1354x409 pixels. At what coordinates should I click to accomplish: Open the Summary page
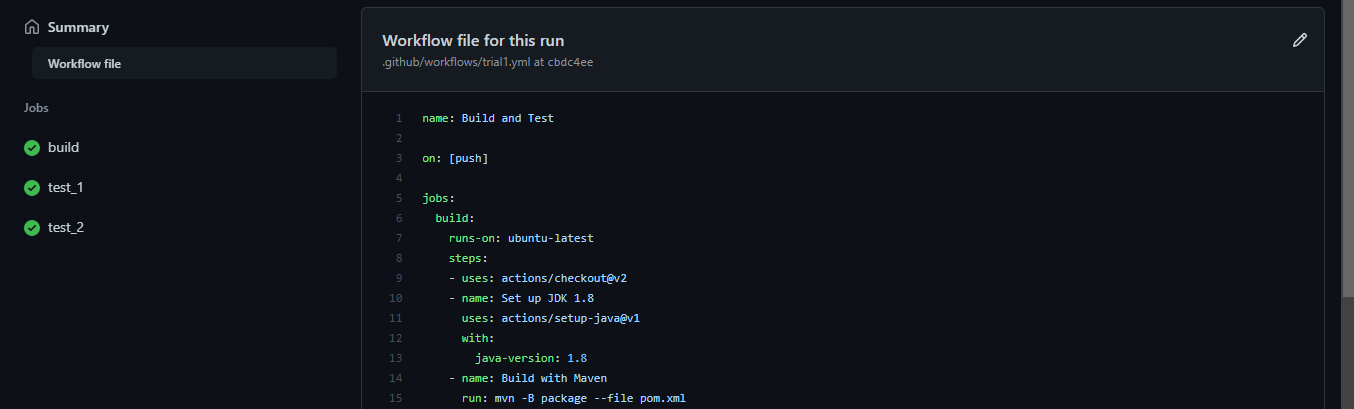(78, 27)
